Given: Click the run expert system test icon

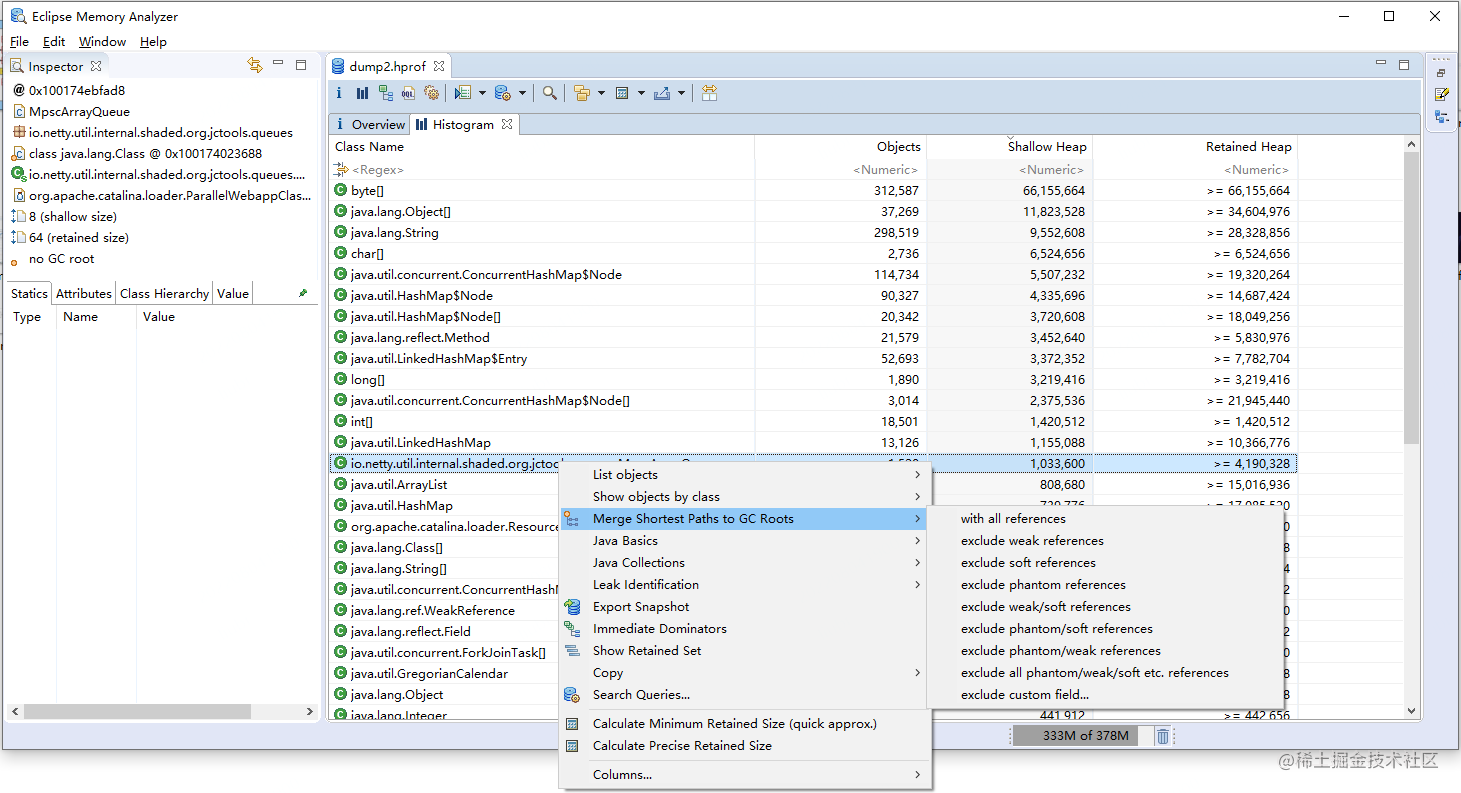Looking at the screenshot, I should [463, 93].
